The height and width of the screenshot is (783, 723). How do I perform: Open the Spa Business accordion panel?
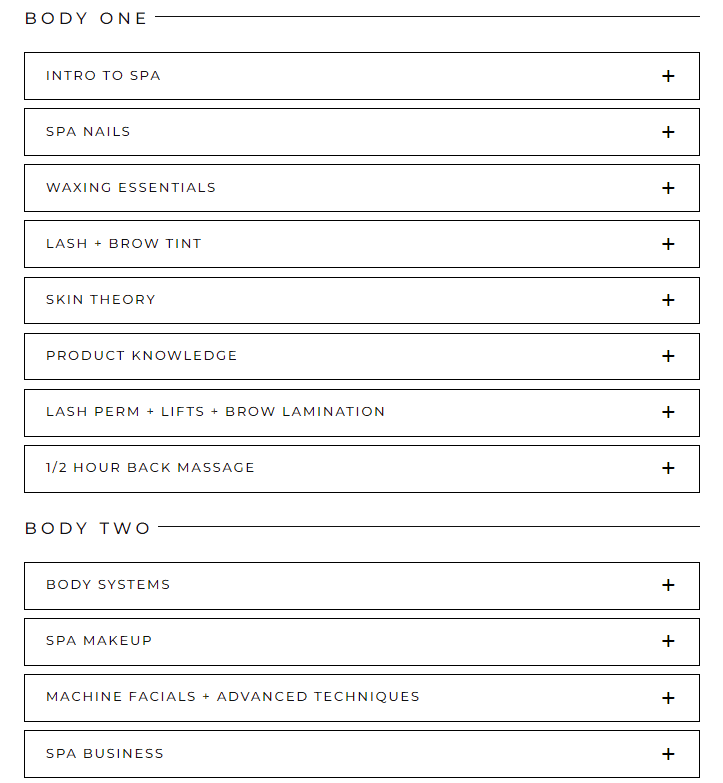tap(668, 754)
